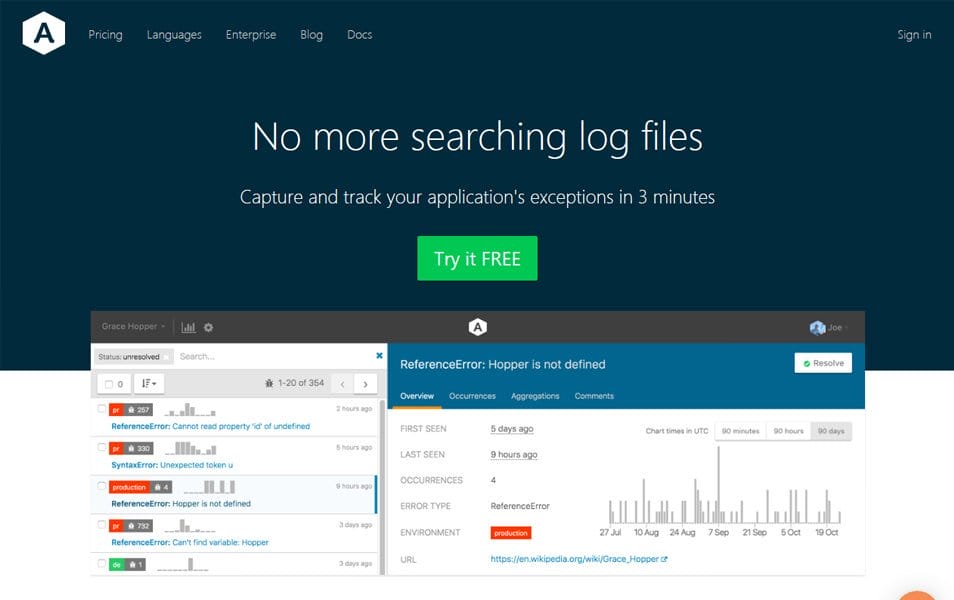This screenshot has height=600, width=954.
Task: Check the 'Can't find variable: Hopper' row
Action: pyautogui.click(x=102, y=525)
